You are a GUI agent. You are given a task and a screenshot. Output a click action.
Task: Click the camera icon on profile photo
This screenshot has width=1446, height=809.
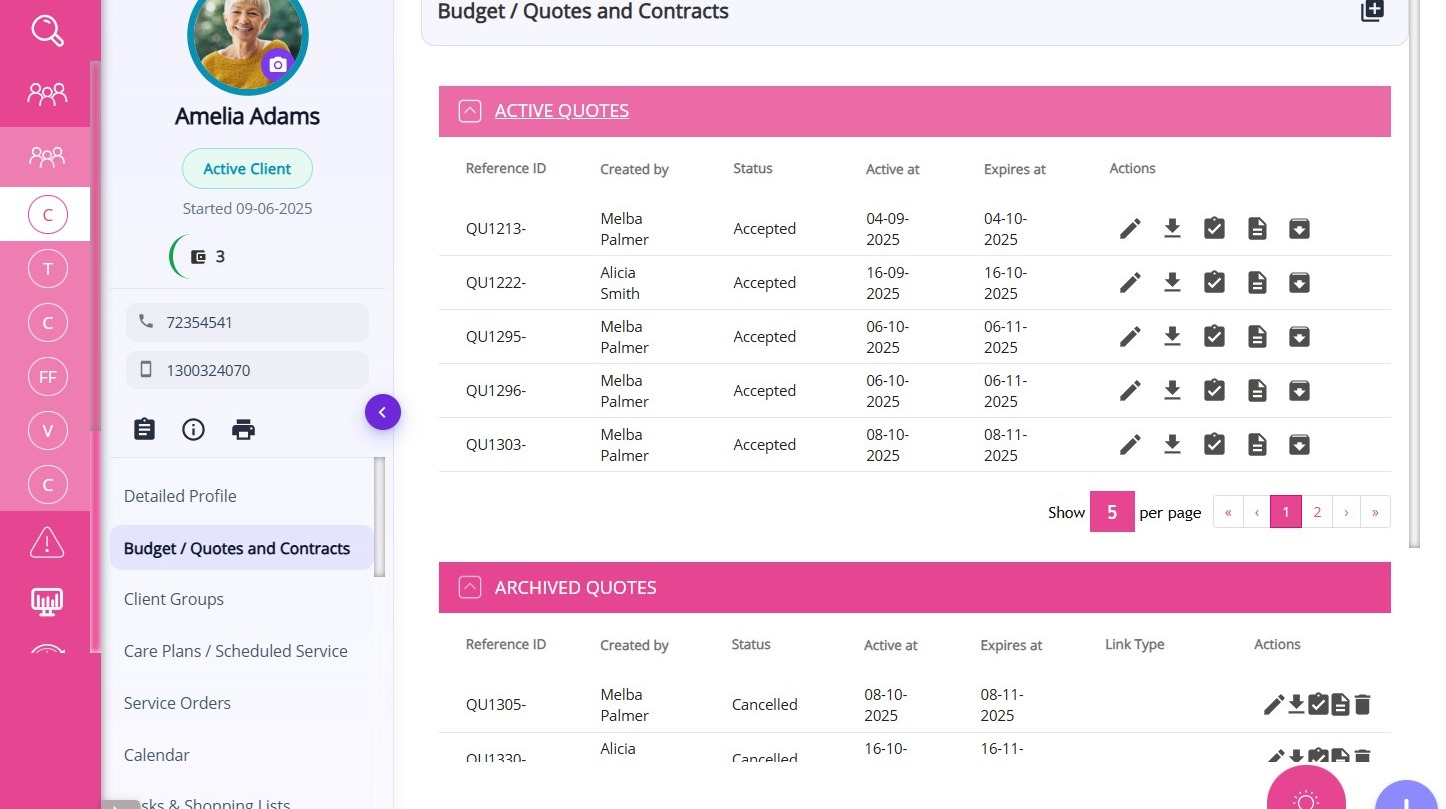278,65
